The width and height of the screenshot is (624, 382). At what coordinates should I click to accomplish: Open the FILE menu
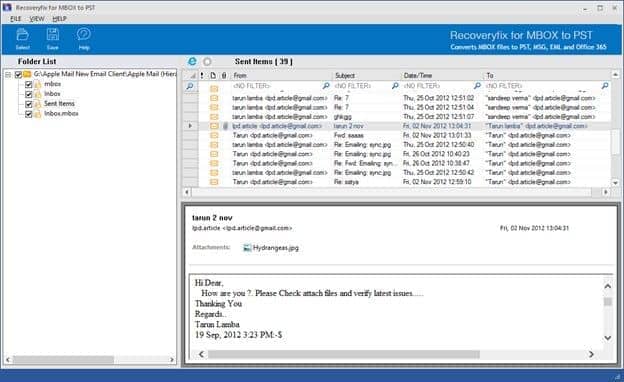coord(16,19)
